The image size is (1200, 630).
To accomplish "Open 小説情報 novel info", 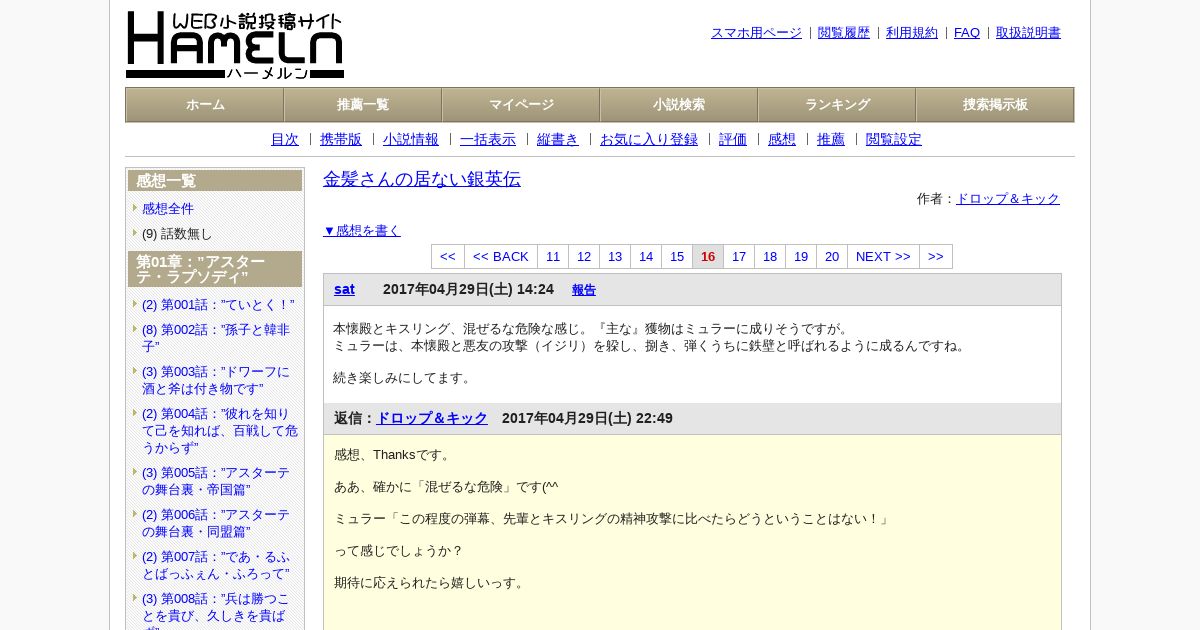I will pos(411,140).
